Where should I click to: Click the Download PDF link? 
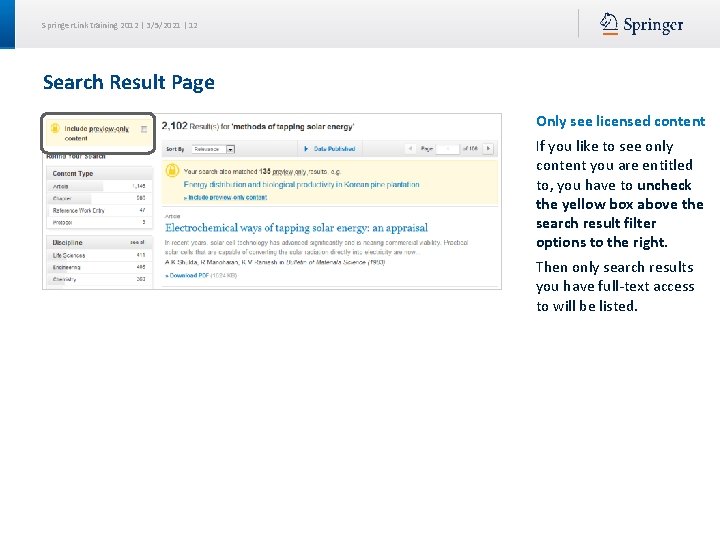click(187, 276)
